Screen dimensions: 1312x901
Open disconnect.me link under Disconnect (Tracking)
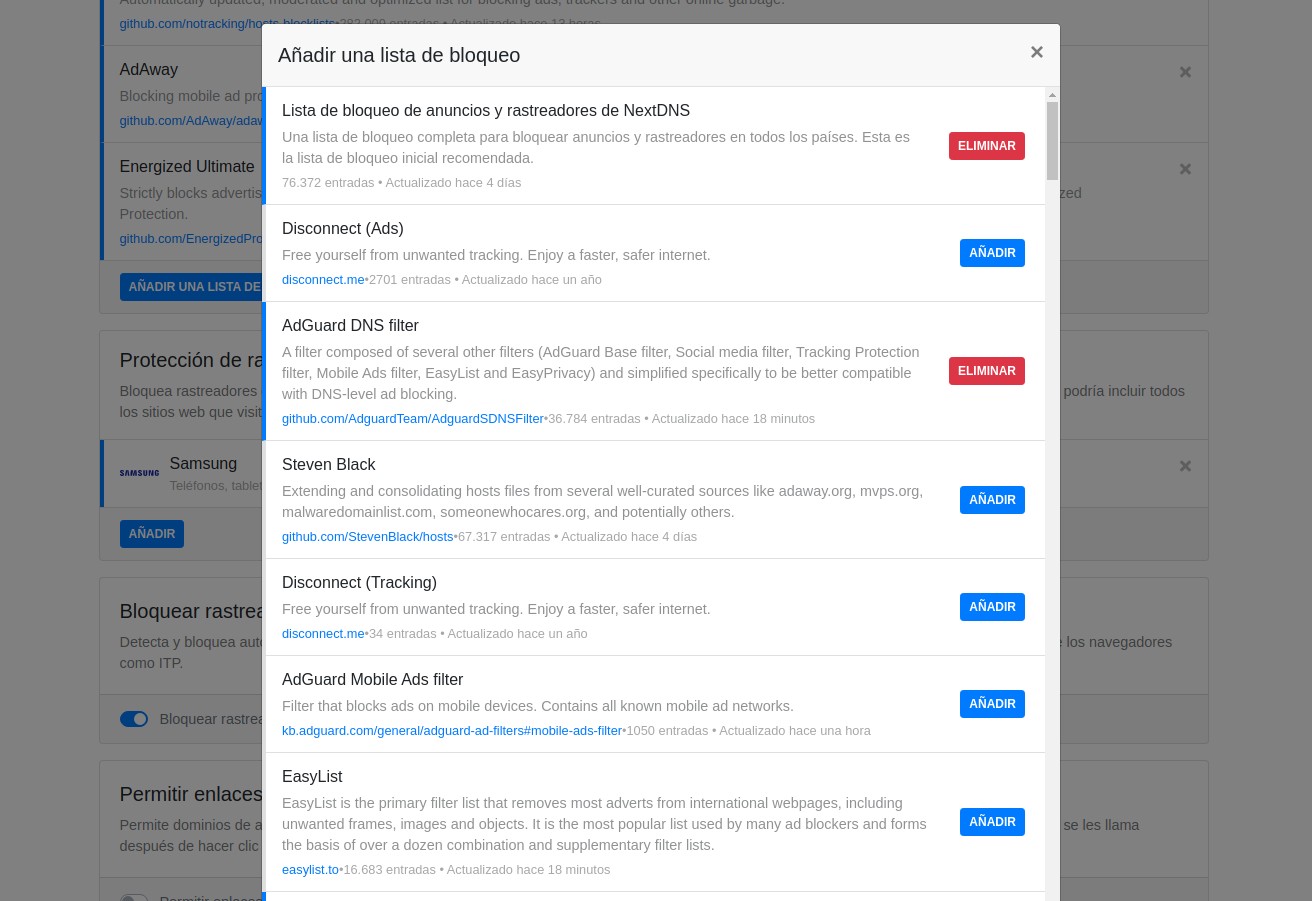coord(323,634)
